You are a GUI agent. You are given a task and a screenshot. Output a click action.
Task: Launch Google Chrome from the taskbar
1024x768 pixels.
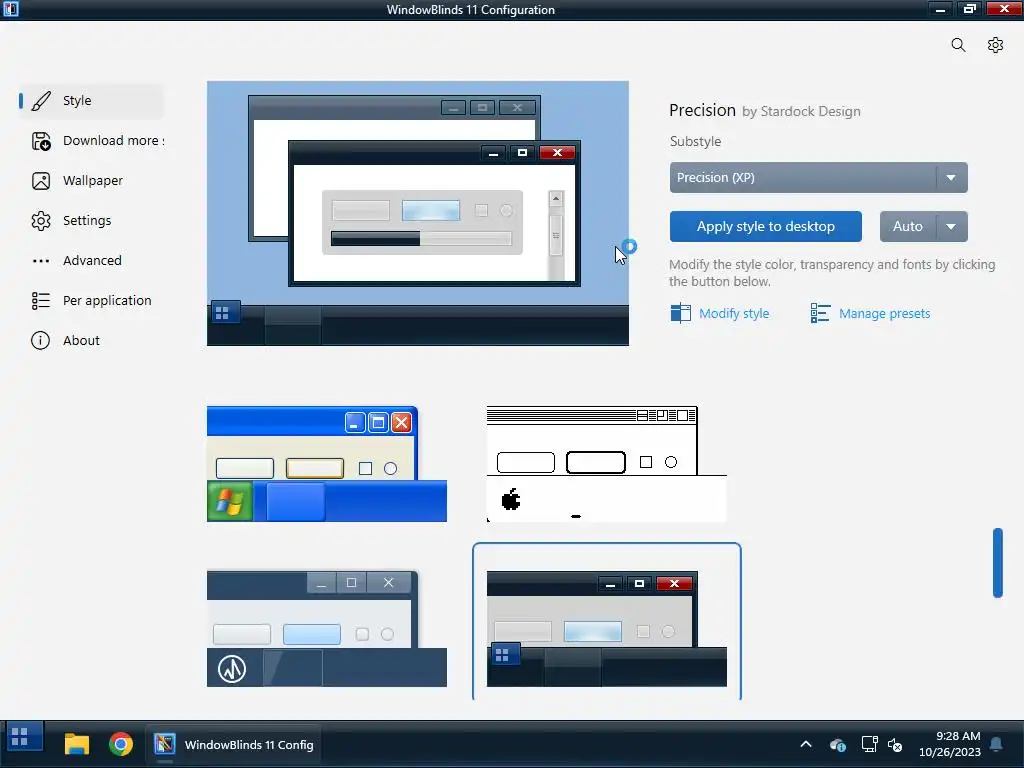[121, 744]
